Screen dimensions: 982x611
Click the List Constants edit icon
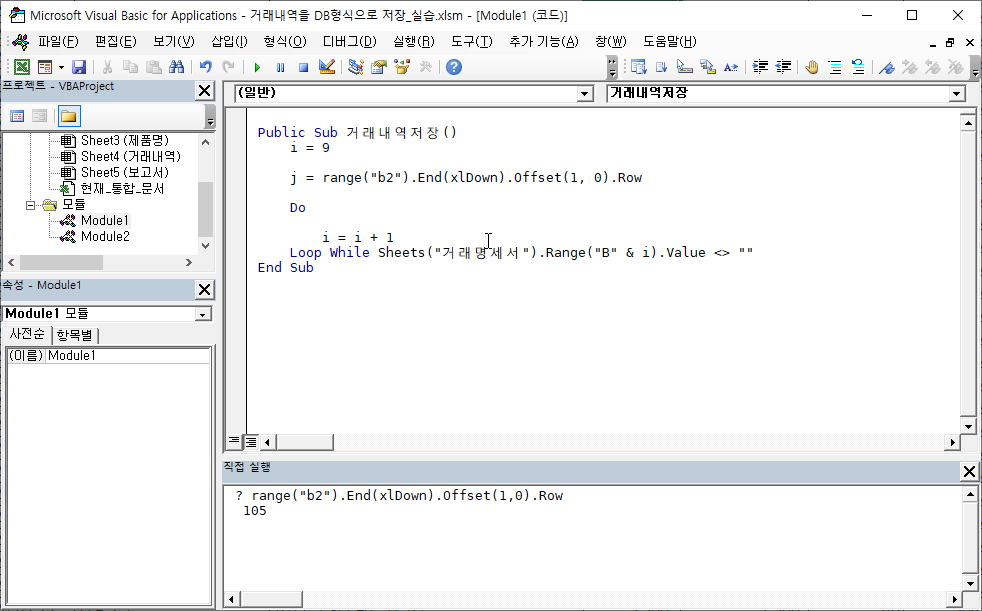point(661,67)
